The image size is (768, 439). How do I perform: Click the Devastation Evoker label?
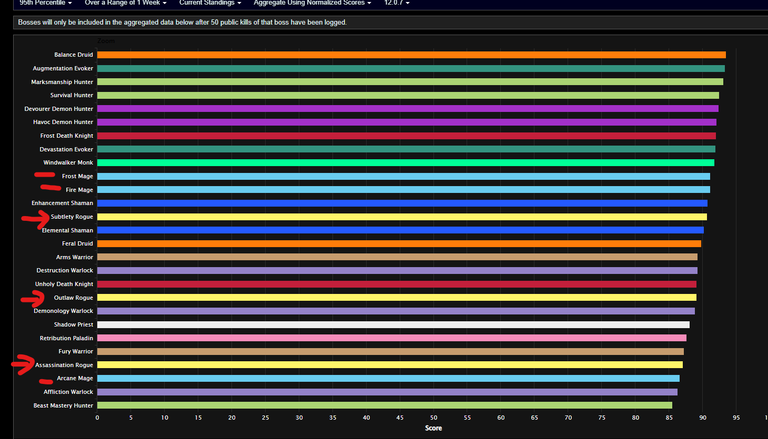(67, 149)
